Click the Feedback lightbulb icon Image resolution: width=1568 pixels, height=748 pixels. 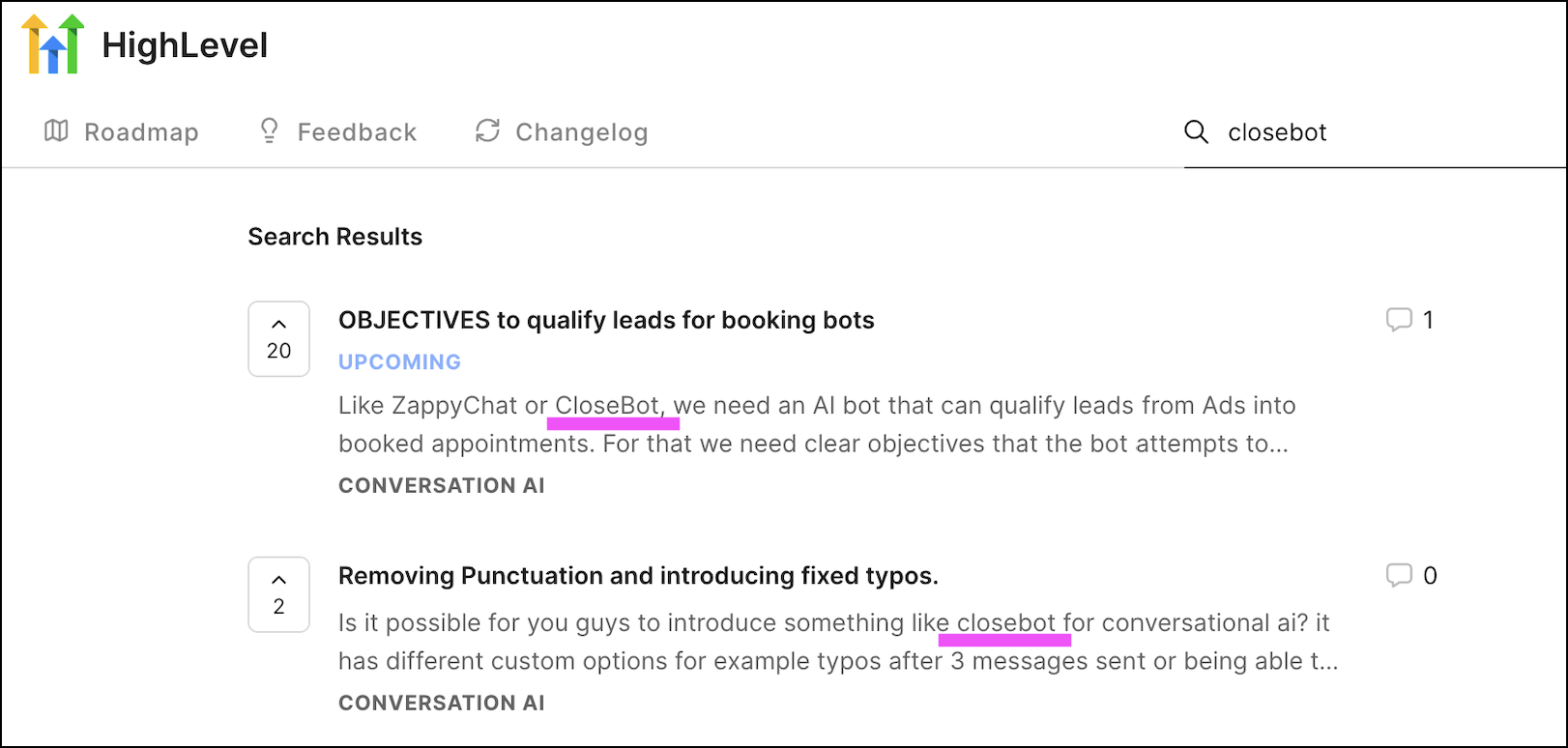[269, 130]
